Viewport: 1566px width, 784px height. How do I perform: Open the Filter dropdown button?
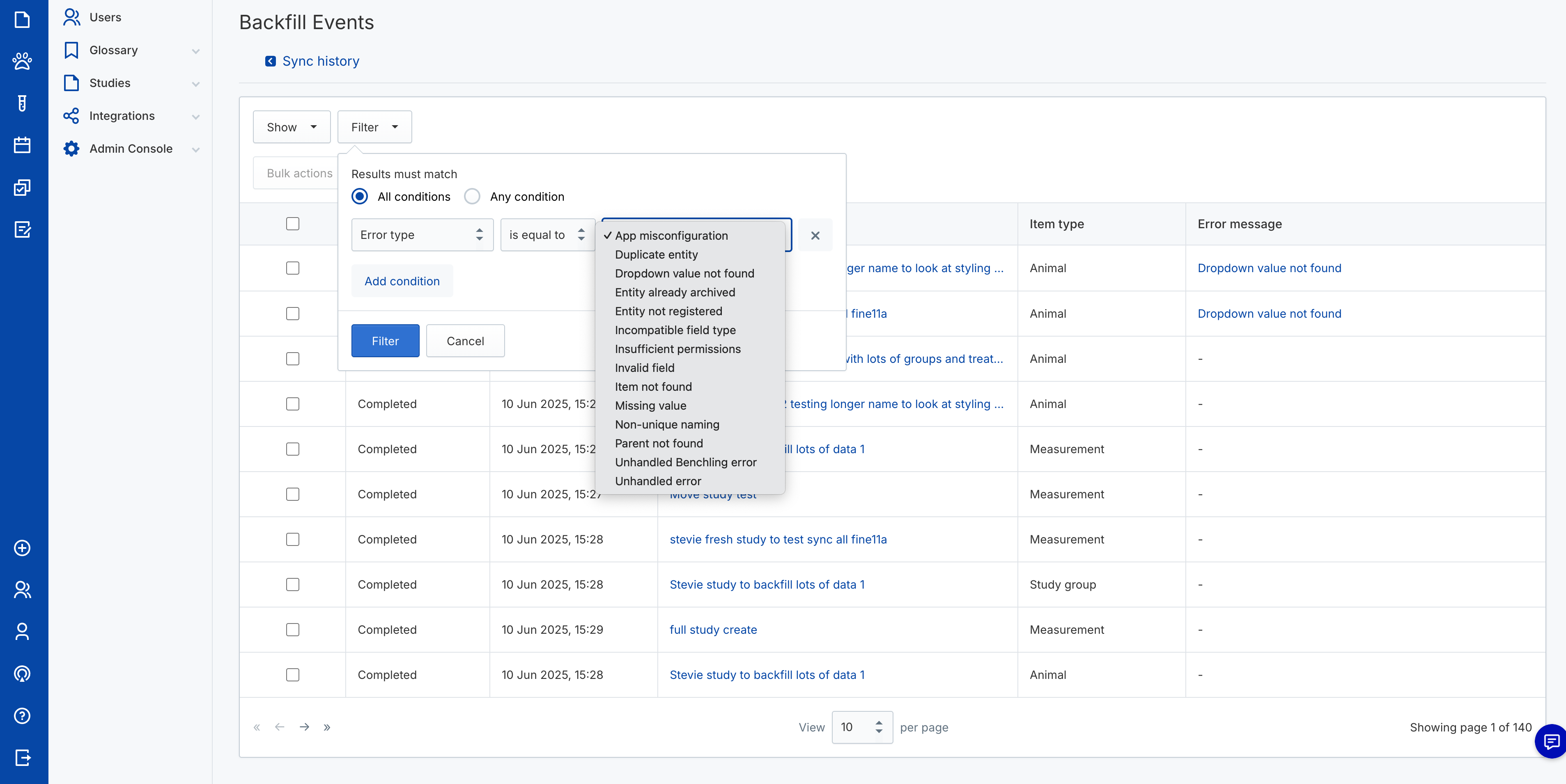[x=374, y=127]
